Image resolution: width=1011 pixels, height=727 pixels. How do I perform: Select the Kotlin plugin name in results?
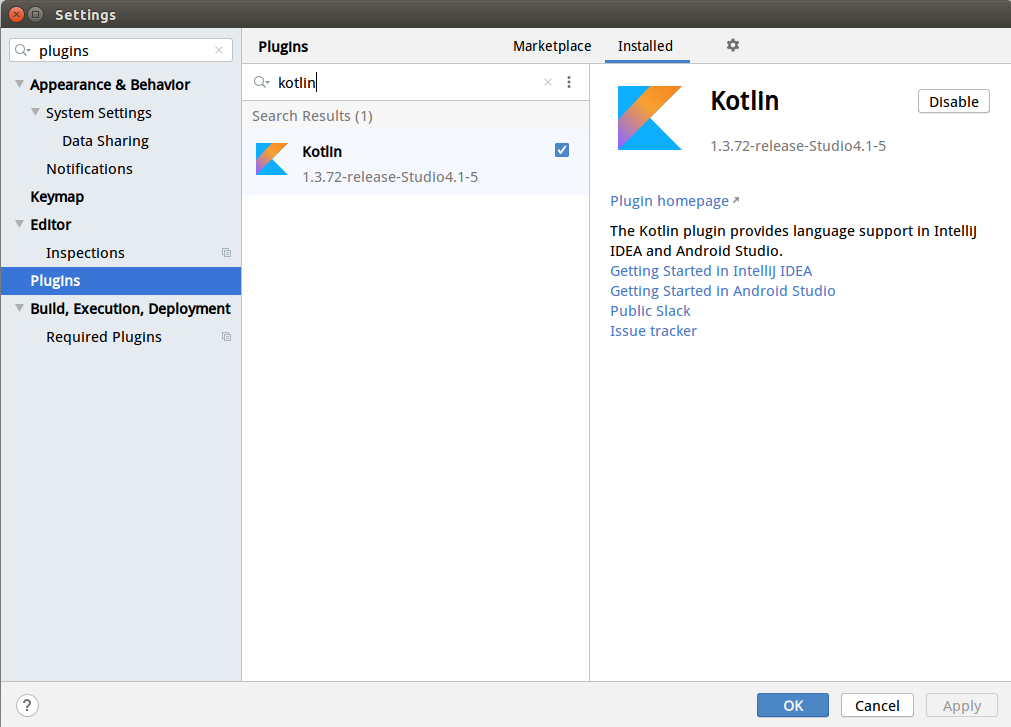(322, 151)
